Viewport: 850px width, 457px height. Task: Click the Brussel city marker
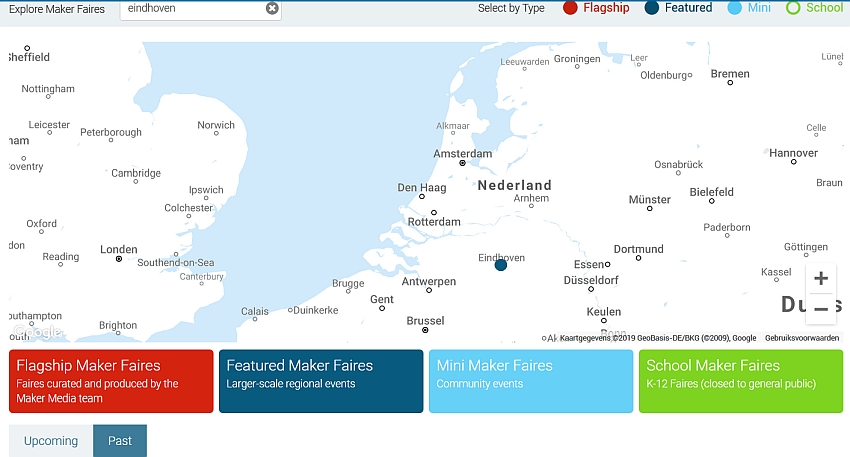(x=426, y=330)
